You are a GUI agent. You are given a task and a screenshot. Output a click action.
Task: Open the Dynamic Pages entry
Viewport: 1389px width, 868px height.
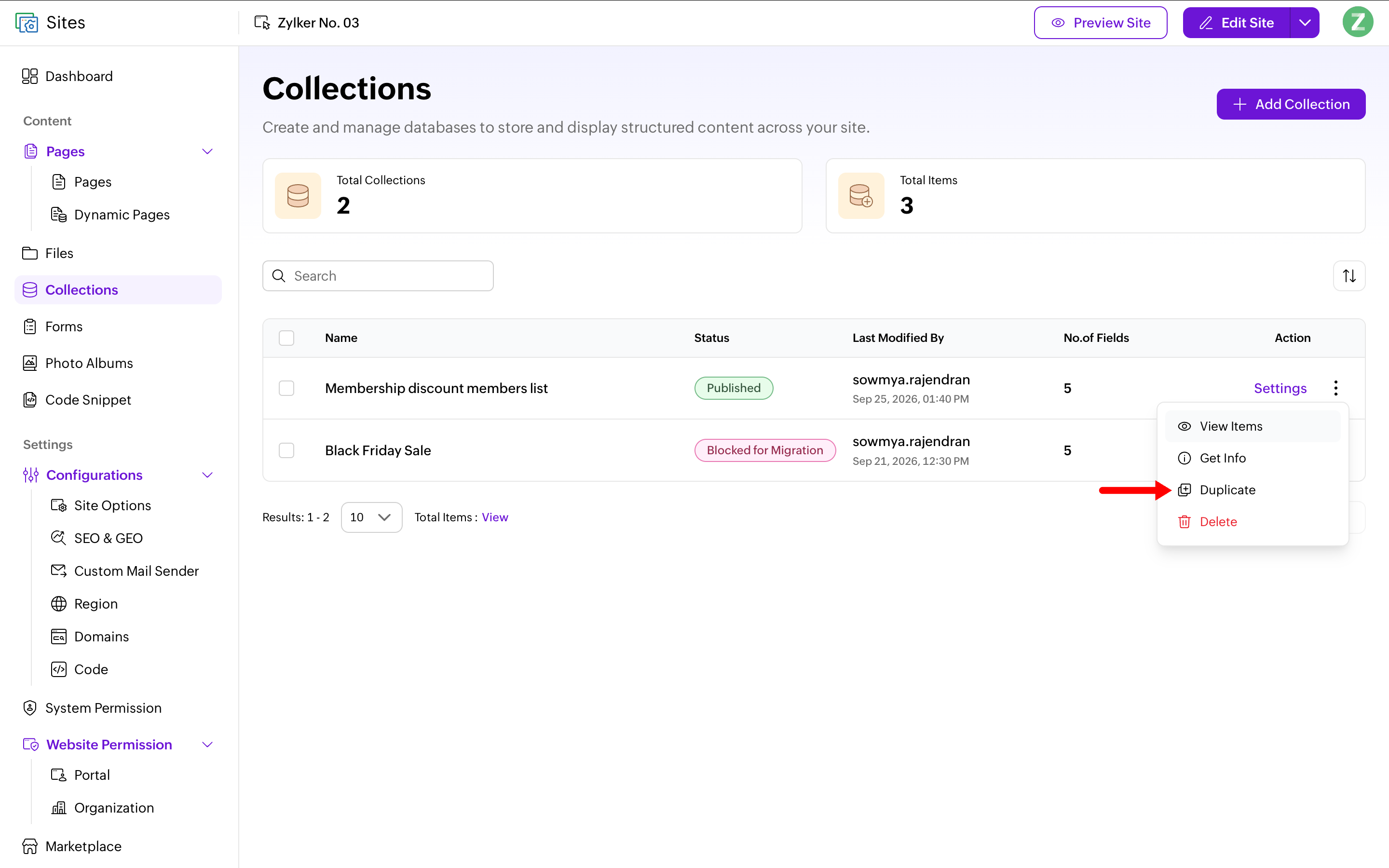tap(110, 215)
